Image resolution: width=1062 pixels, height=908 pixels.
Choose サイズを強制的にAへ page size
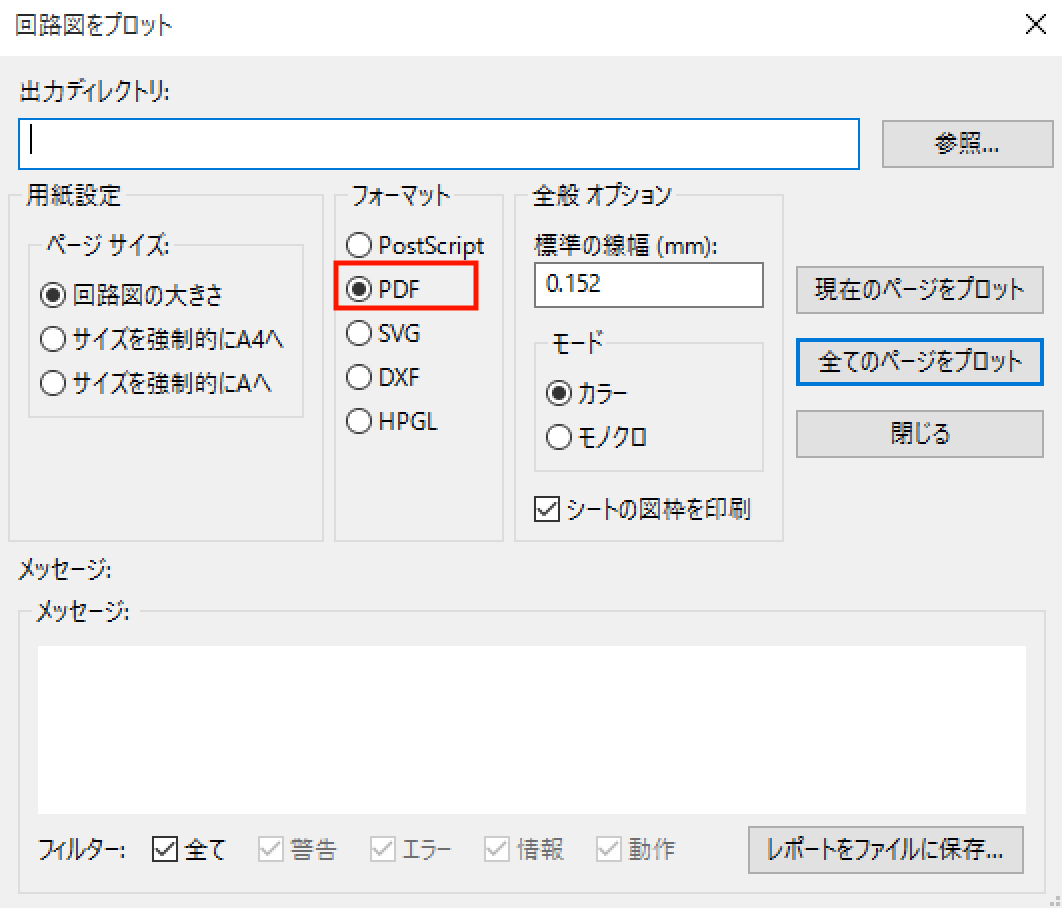[x=52, y=381]
